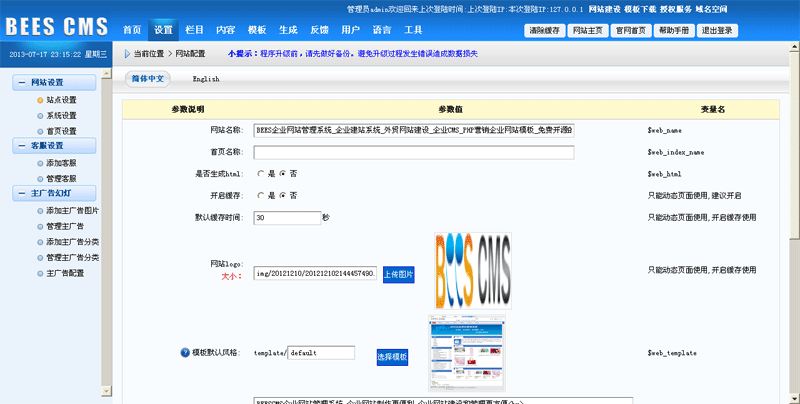Image resolution: width=800 pixels, height=404 pixels.
Task: Open the 模板 menu
Action: tap(257, 30)
